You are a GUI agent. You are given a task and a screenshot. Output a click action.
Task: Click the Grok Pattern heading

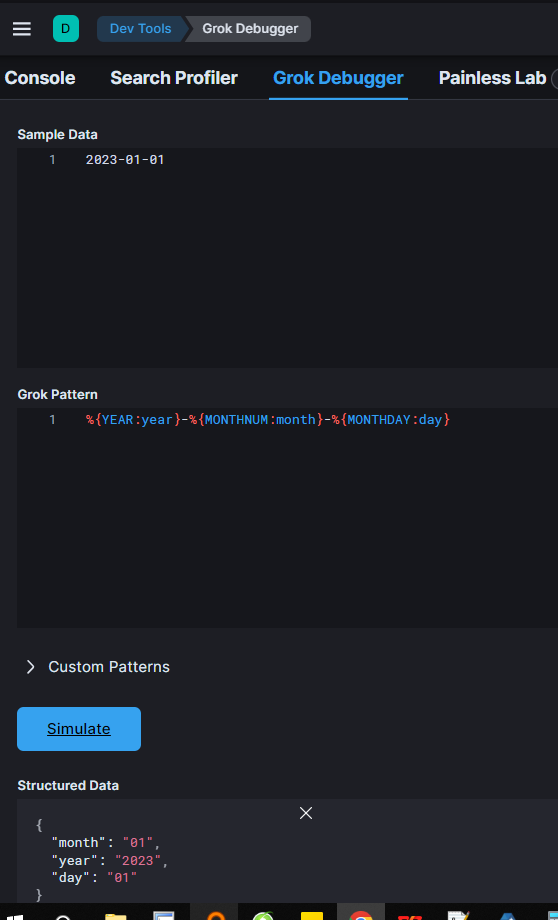point(58,394)
